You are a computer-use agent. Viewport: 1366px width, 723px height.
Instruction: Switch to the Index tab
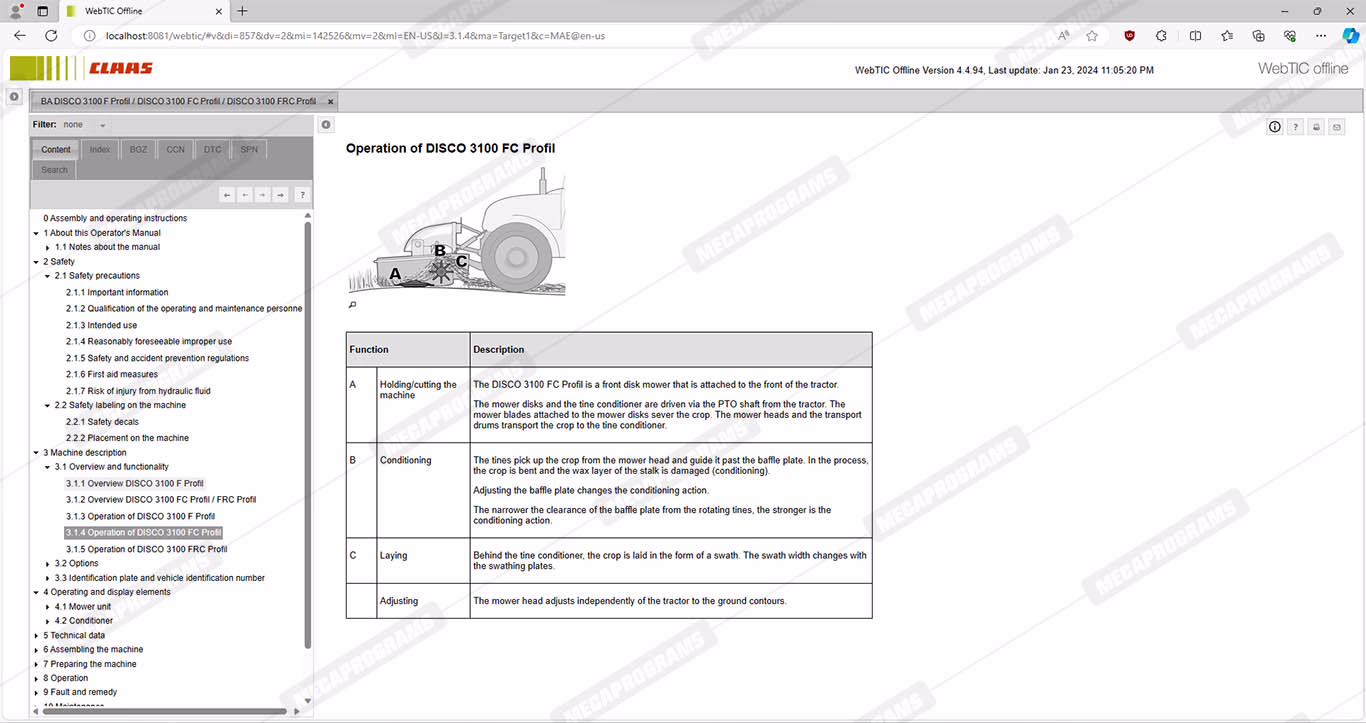click(x=100, y=150)
